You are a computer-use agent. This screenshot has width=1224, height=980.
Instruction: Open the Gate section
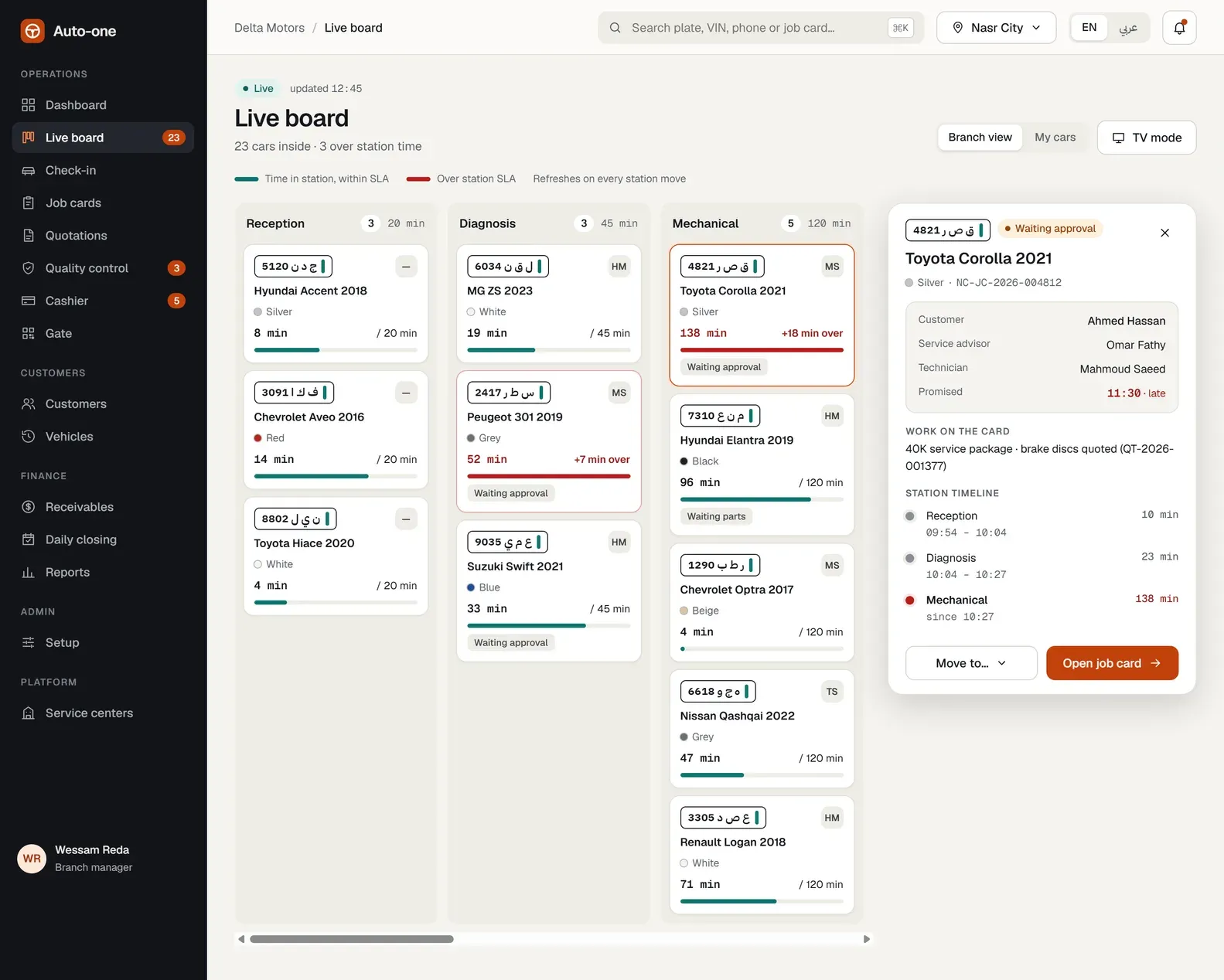click(103, 333)
